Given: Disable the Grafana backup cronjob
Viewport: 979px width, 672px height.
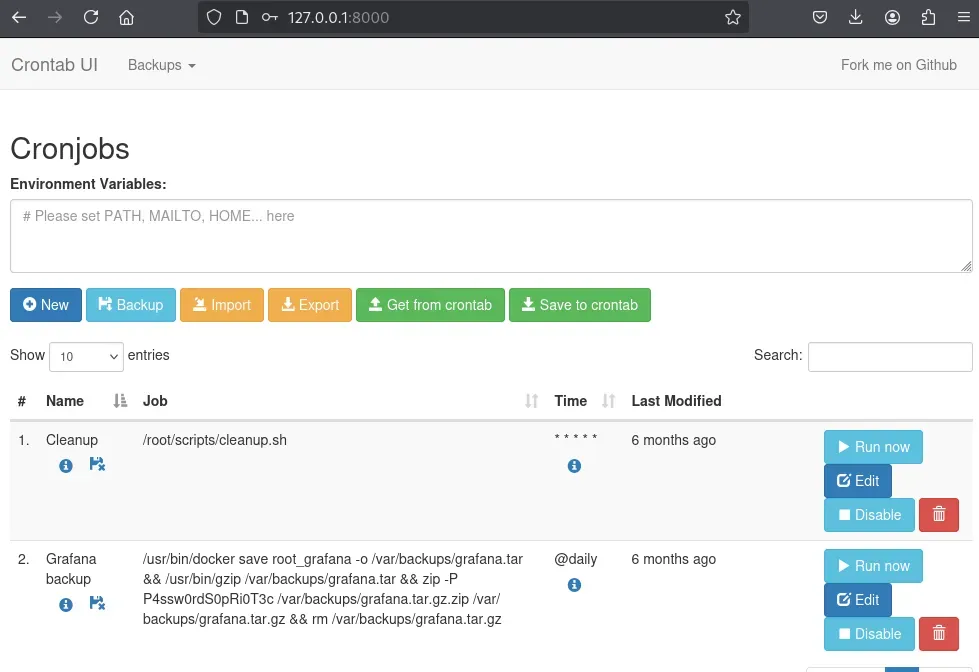Looking at the screenshot, I should (868, 633).
